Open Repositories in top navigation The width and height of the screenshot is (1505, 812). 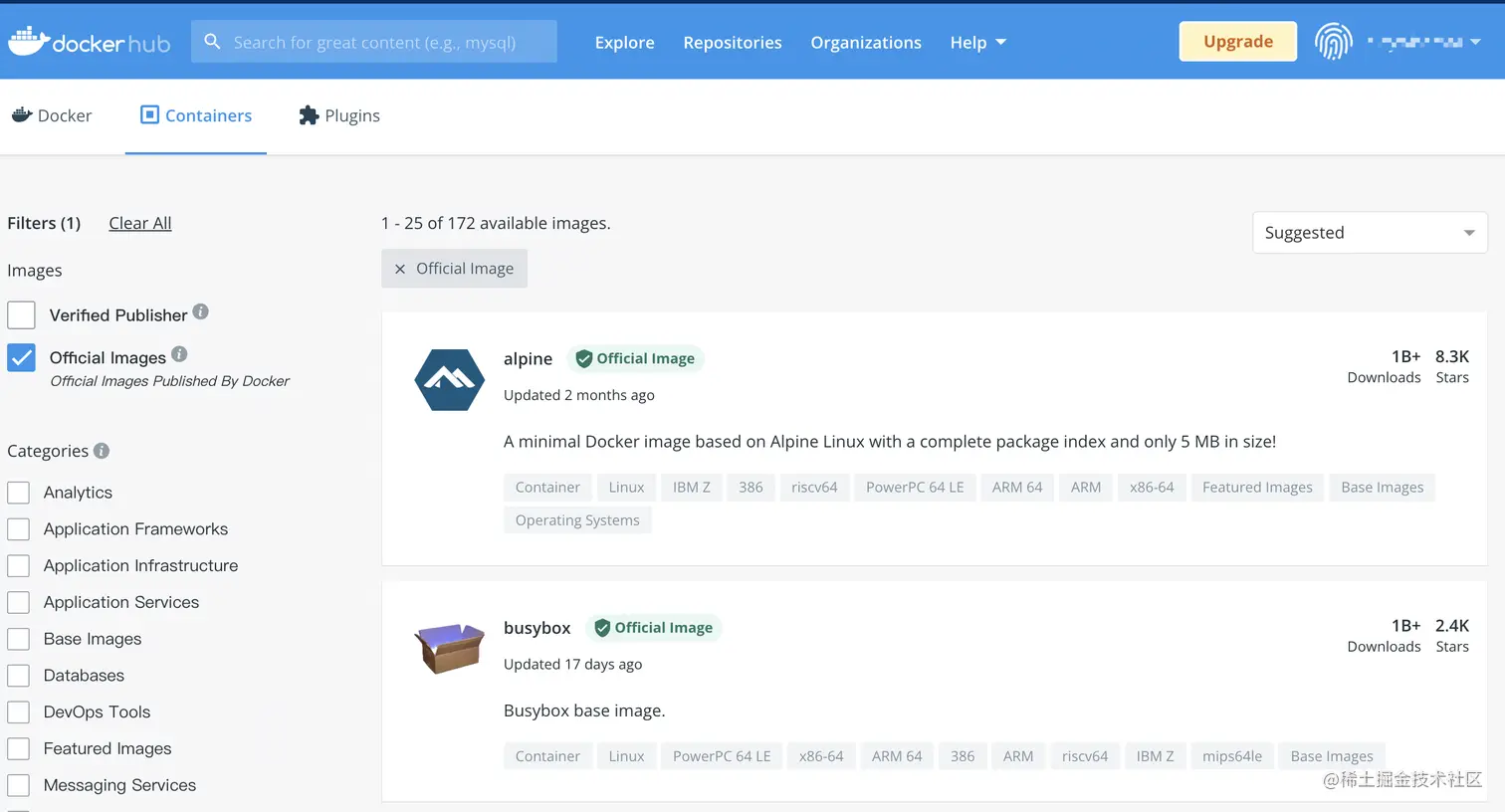coord(733,43)
